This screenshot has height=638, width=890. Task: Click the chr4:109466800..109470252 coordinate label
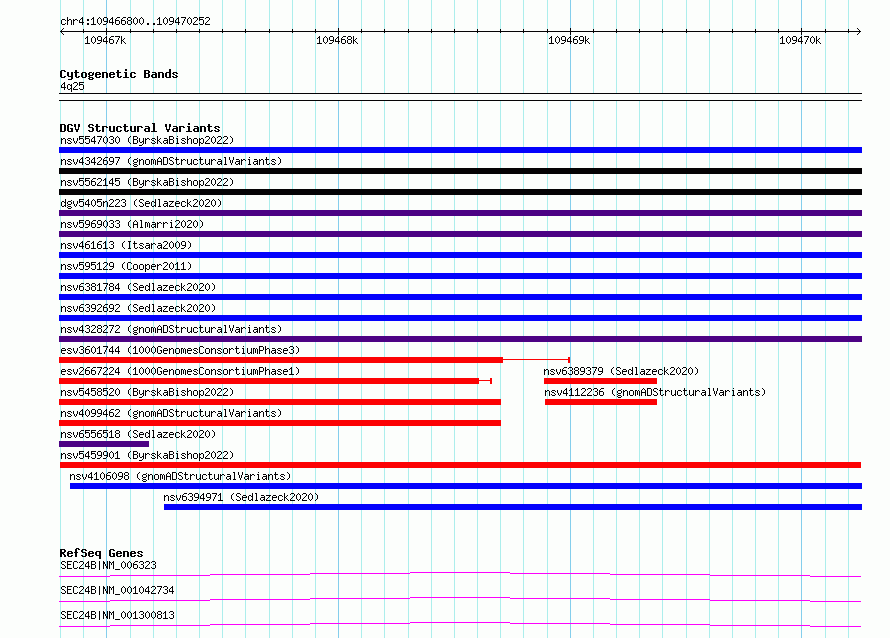pos(135,21)
